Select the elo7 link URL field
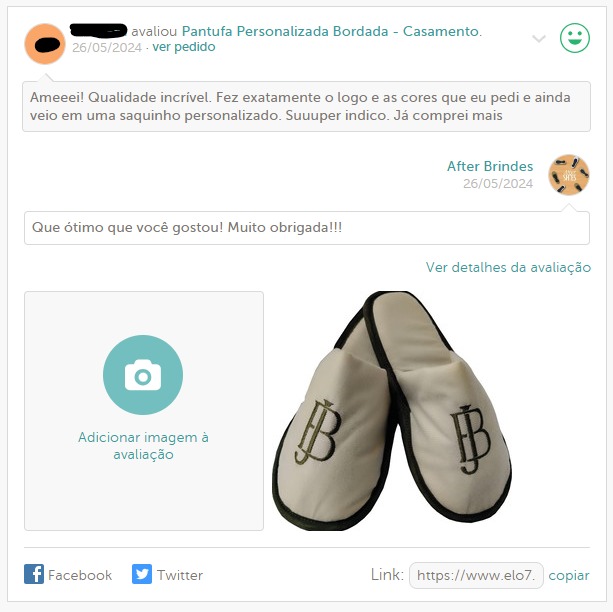Screen dimensions: 613x612 (476, 575)
